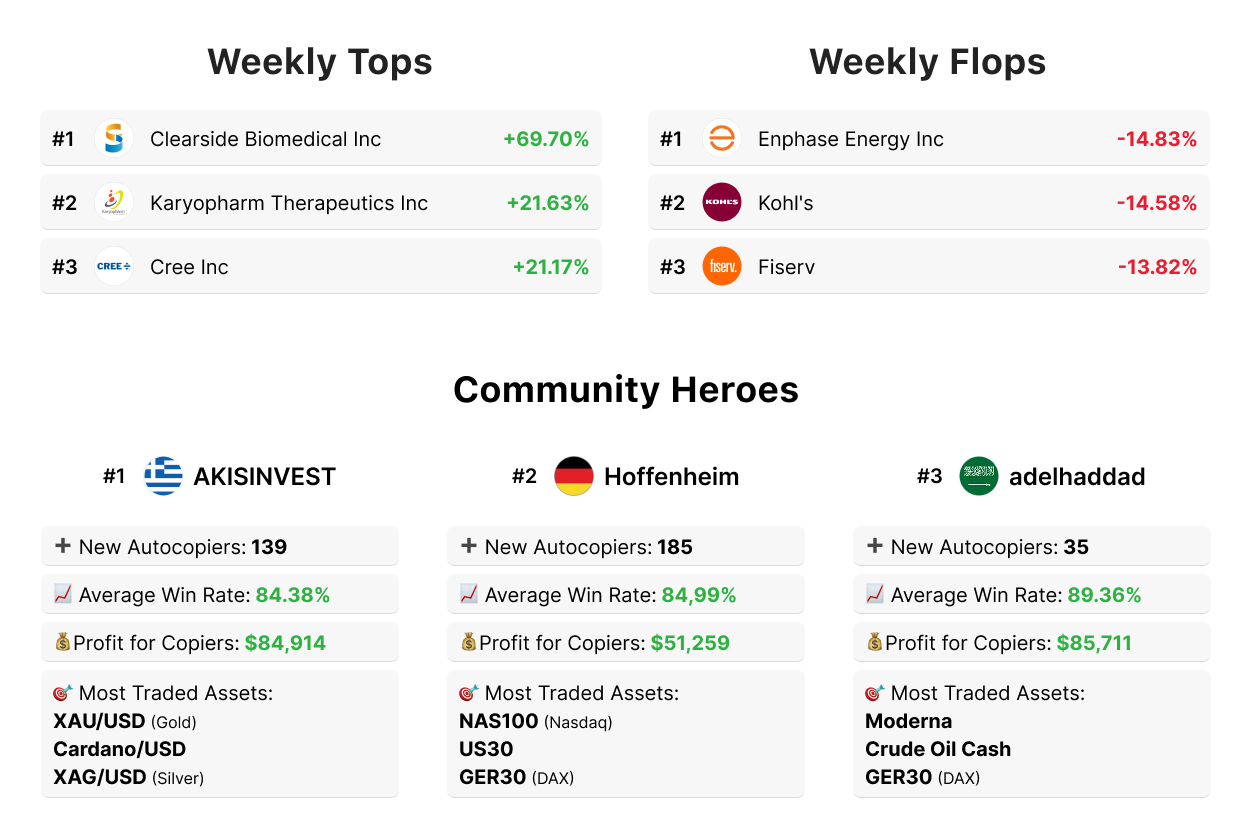Open the AKISINVEST trader profile name

(264, 477)
